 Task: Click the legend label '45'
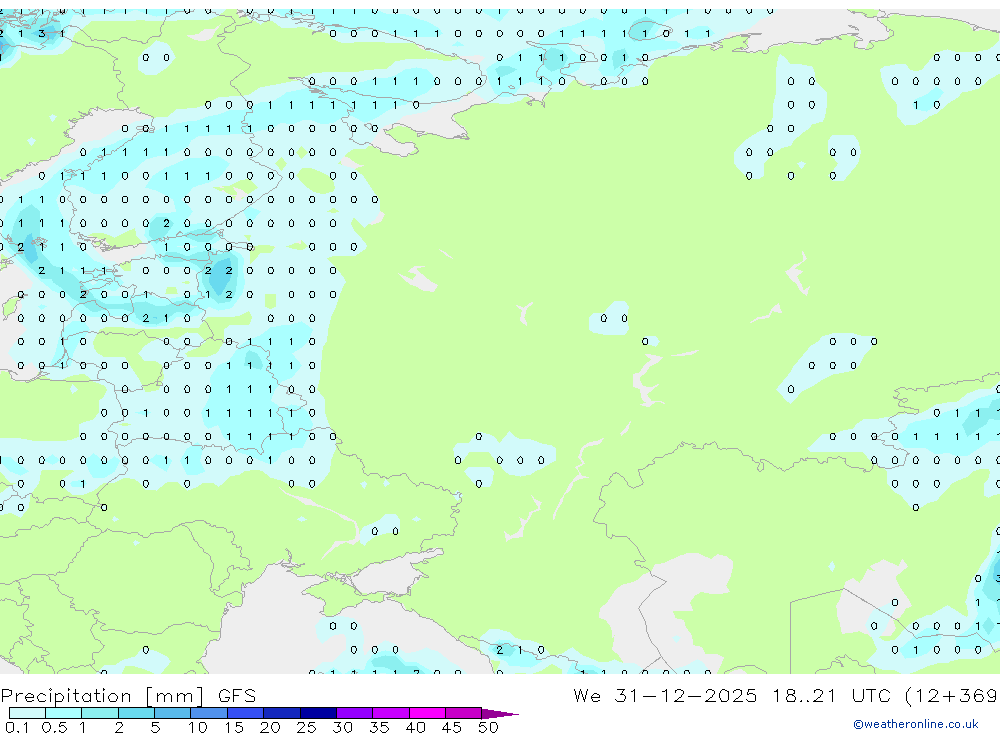pos(452,727)
